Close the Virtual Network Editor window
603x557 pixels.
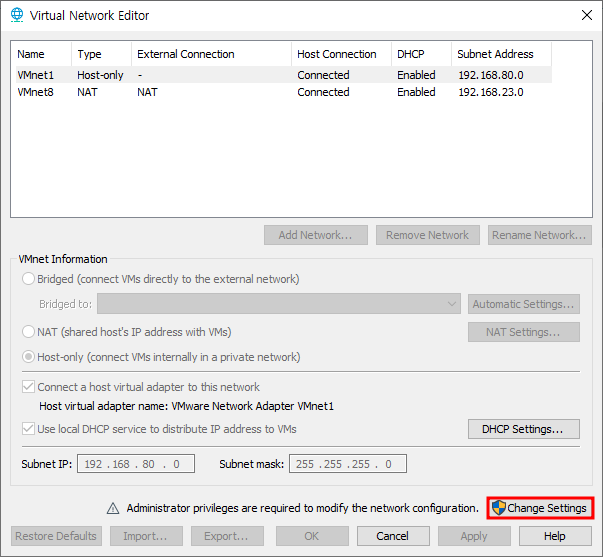586,15
